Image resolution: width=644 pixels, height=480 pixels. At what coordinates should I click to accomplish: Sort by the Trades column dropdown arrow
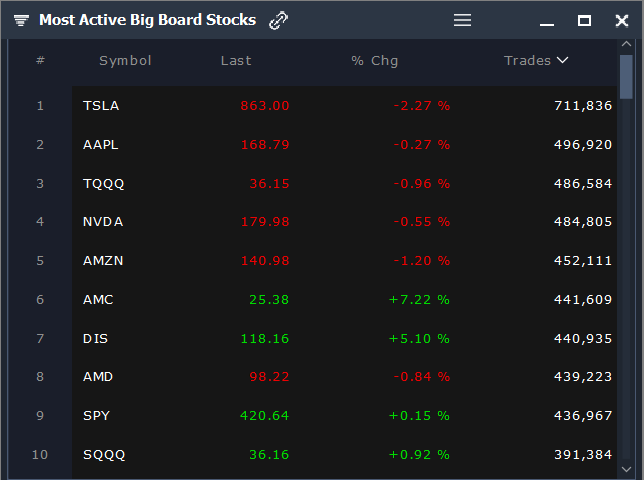[563, 60]
